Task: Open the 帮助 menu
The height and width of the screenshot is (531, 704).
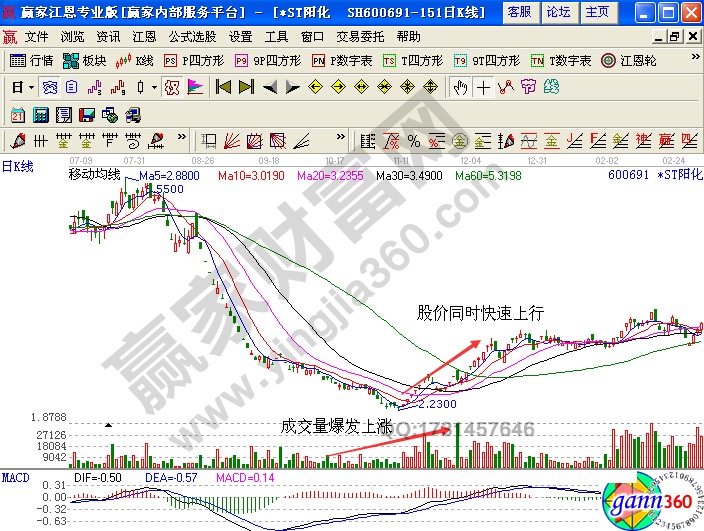Action: tap(409, 37)
